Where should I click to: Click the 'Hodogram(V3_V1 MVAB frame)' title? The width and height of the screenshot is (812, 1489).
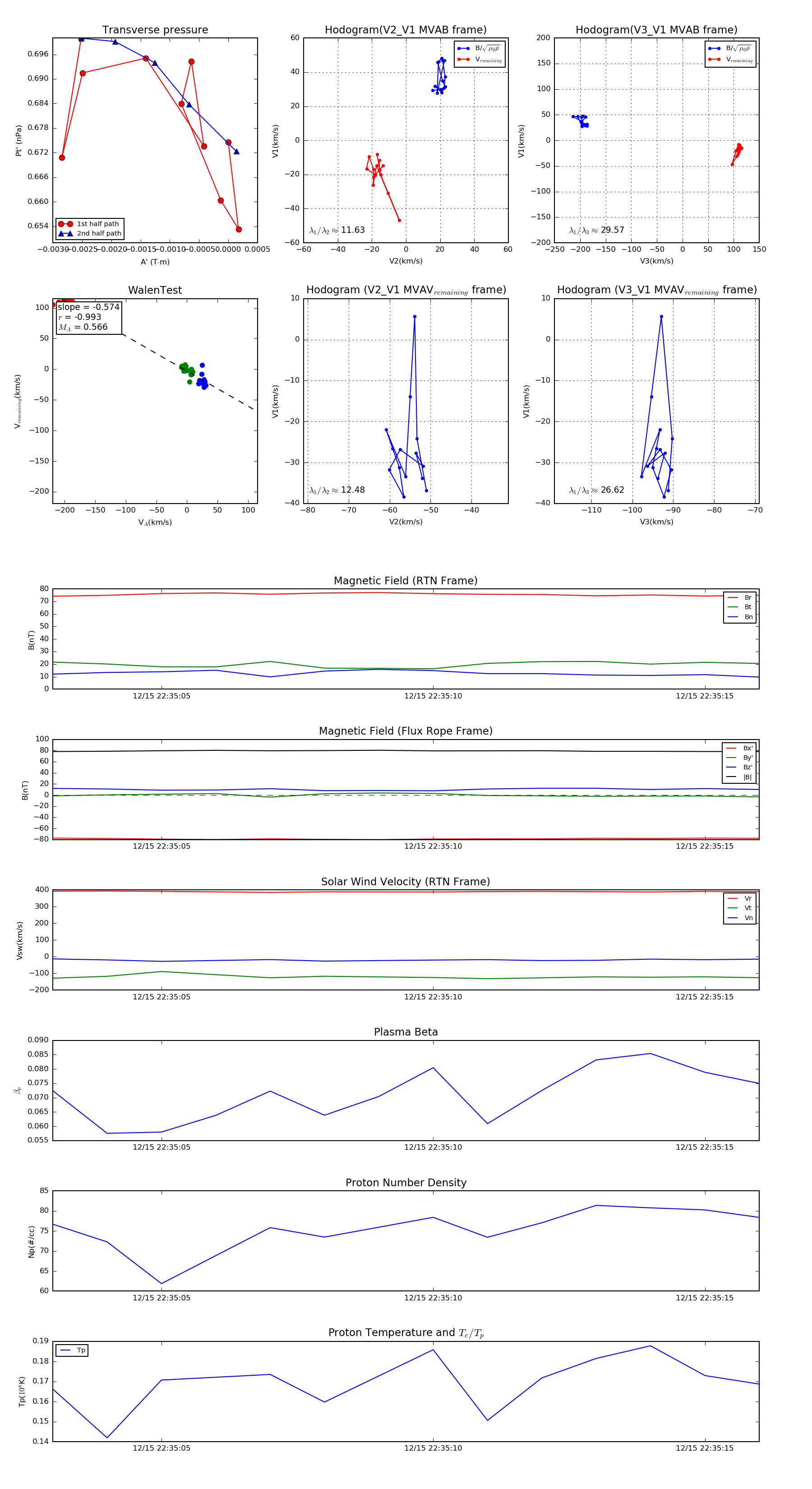tap(656, 30)
